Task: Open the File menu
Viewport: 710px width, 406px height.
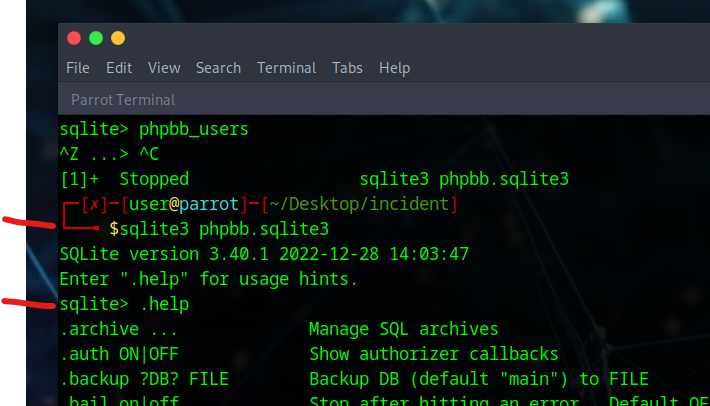Action: pos(77,68)
